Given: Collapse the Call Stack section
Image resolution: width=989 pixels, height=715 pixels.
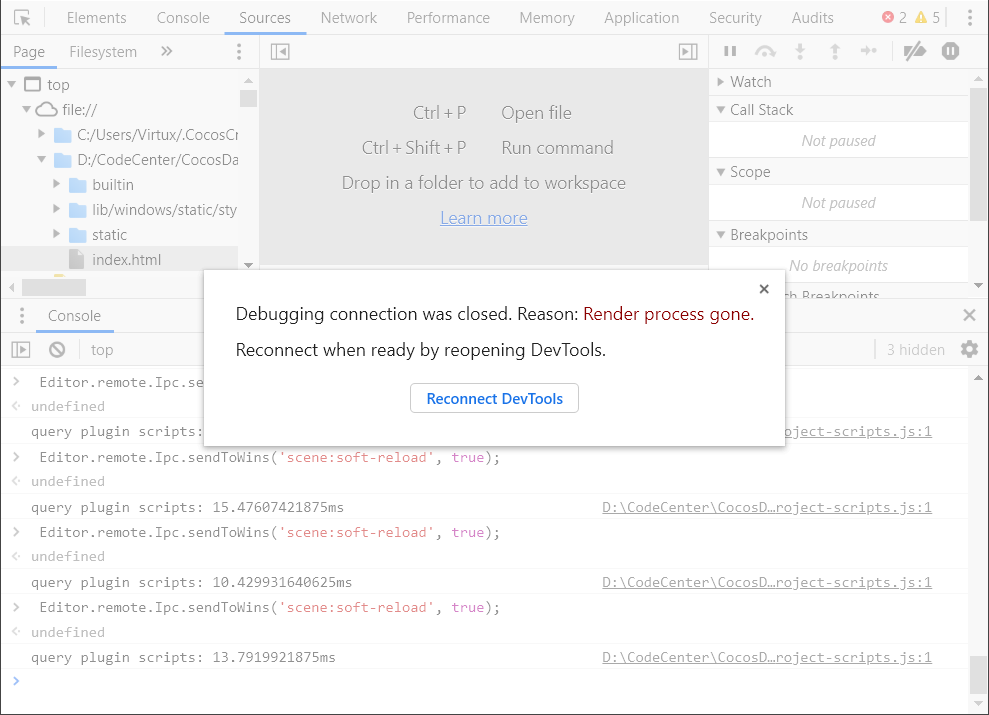Looking at the screenshot, I should pos(722,110).
